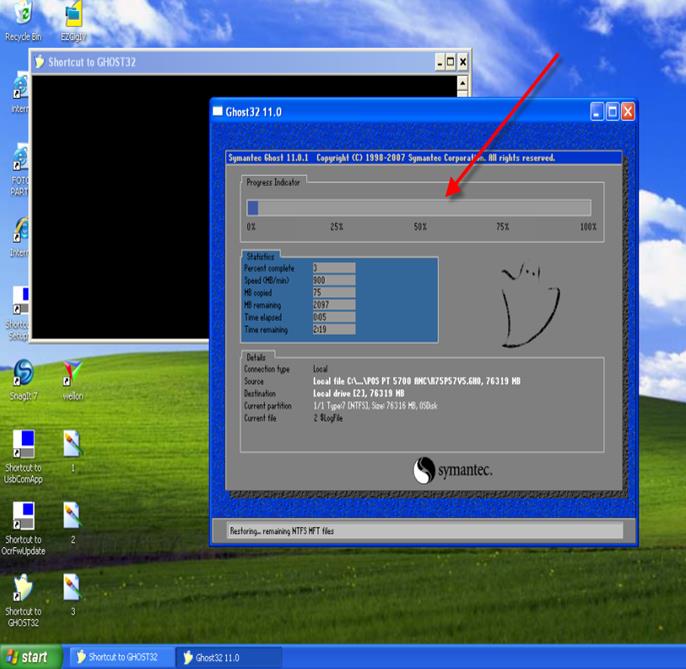Image resolution: width=686 pixels, height=669 pixels.
Task: Click the Time remaining value 2:19
Action: coord(334,329)
